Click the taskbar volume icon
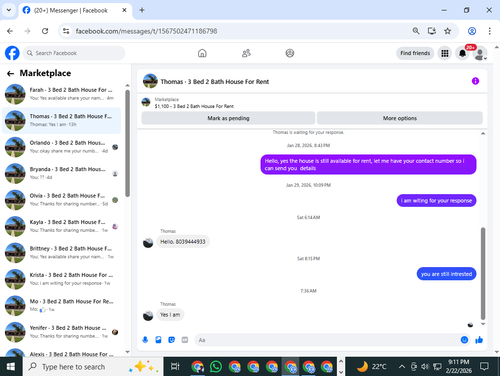Image resolution: width=500 pixels, height=376 pixels. 425,367
